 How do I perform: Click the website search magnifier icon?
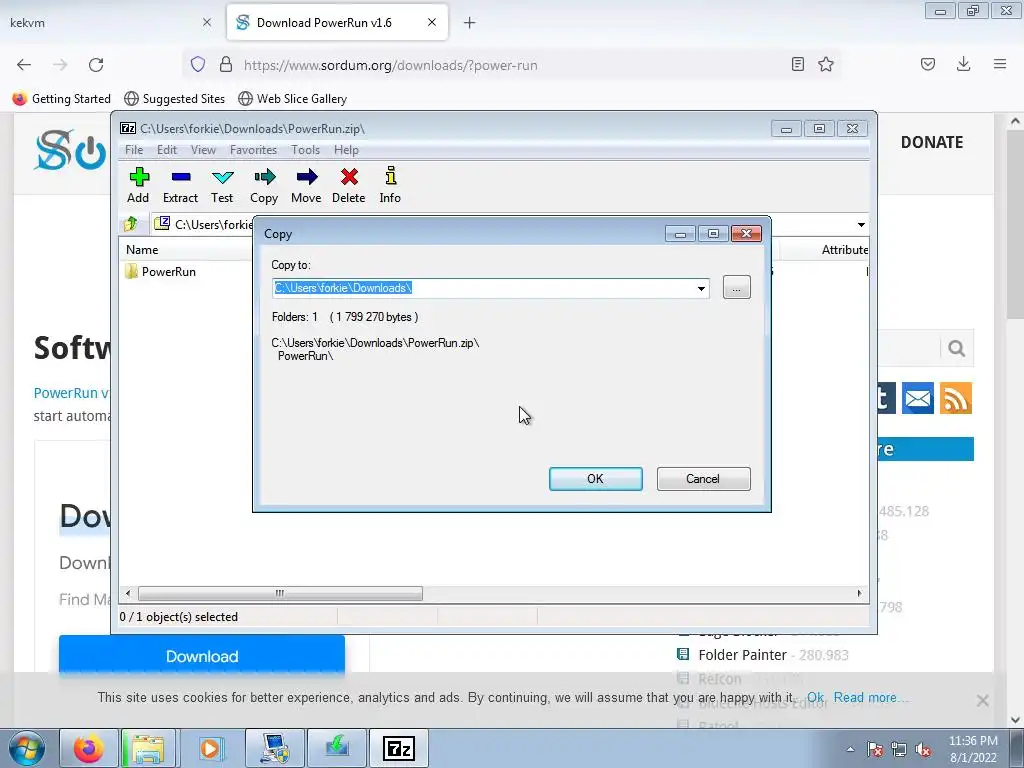(x=957, y=348)
